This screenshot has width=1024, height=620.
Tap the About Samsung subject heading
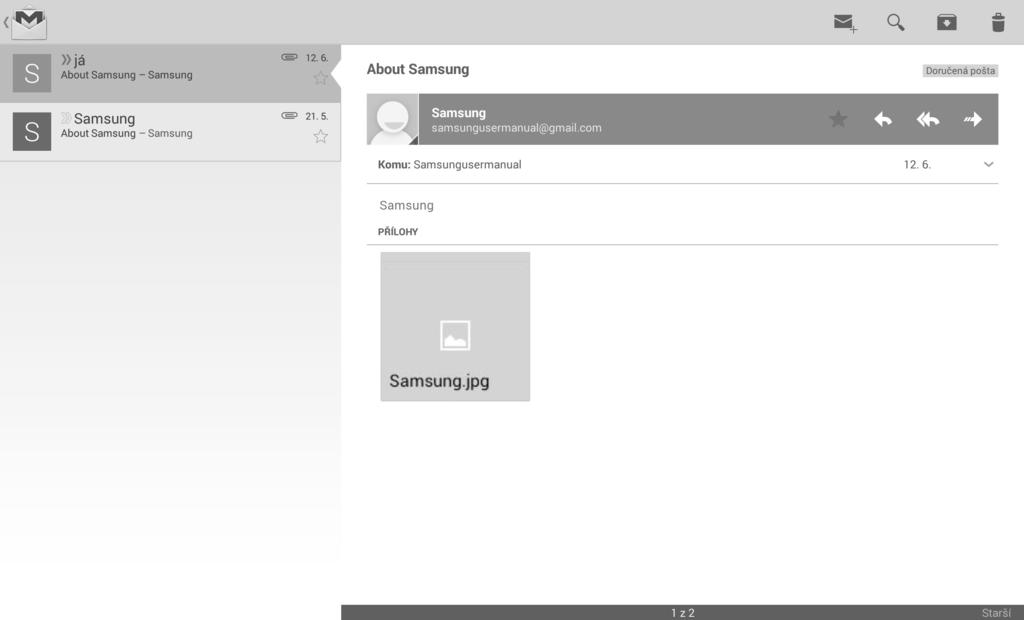point(417,69)
